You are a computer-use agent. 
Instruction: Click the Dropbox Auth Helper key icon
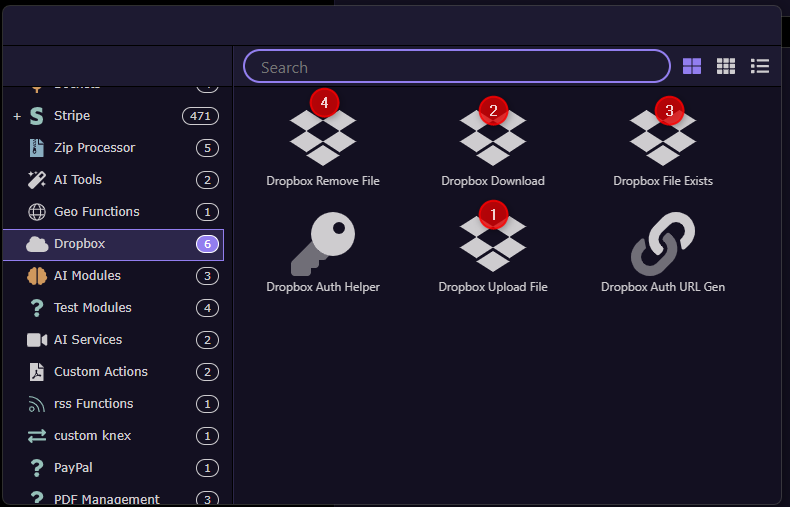[323, 244]
